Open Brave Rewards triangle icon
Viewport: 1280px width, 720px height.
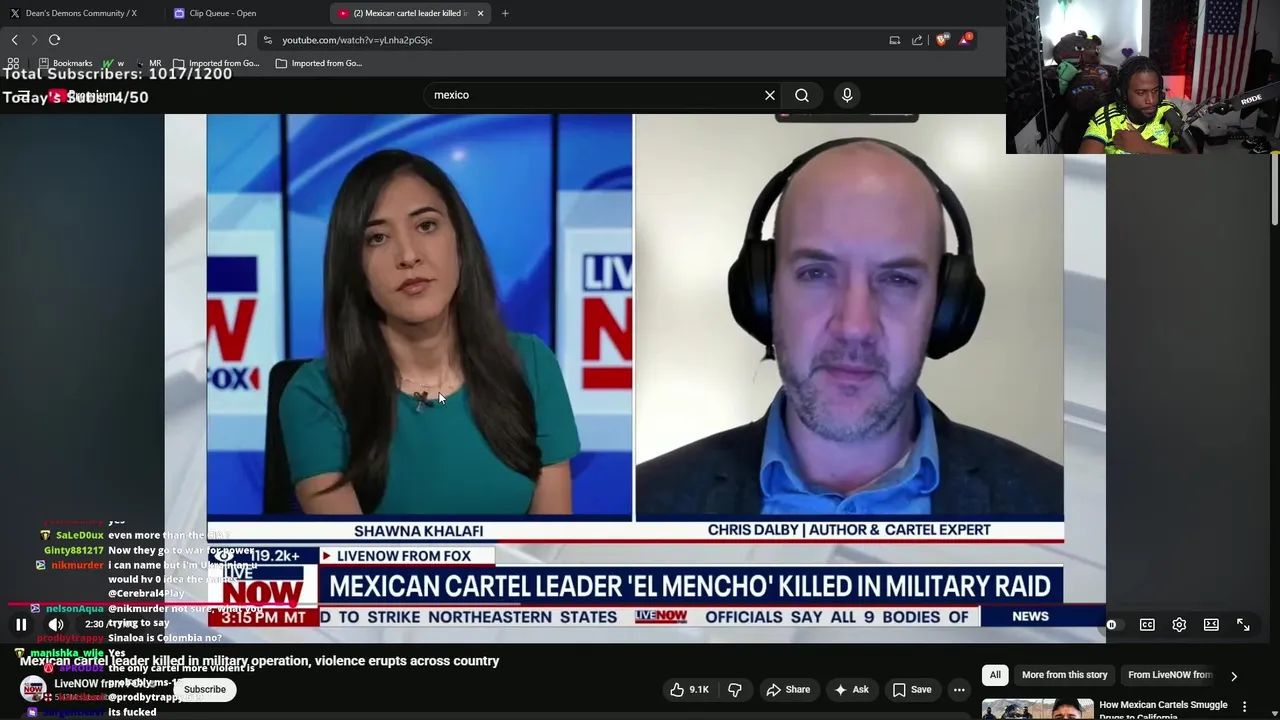(965, 40)
